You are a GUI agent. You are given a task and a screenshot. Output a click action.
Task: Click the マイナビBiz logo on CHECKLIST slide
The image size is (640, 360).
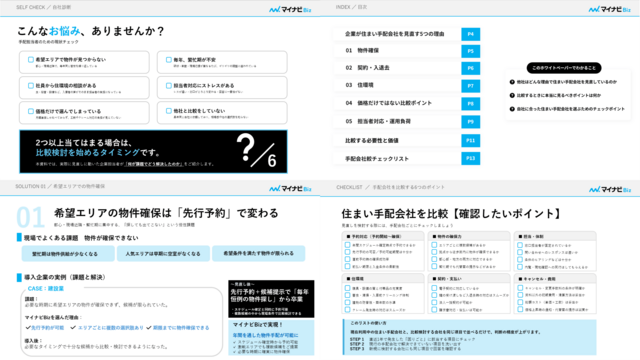click(x=610, y=189)
